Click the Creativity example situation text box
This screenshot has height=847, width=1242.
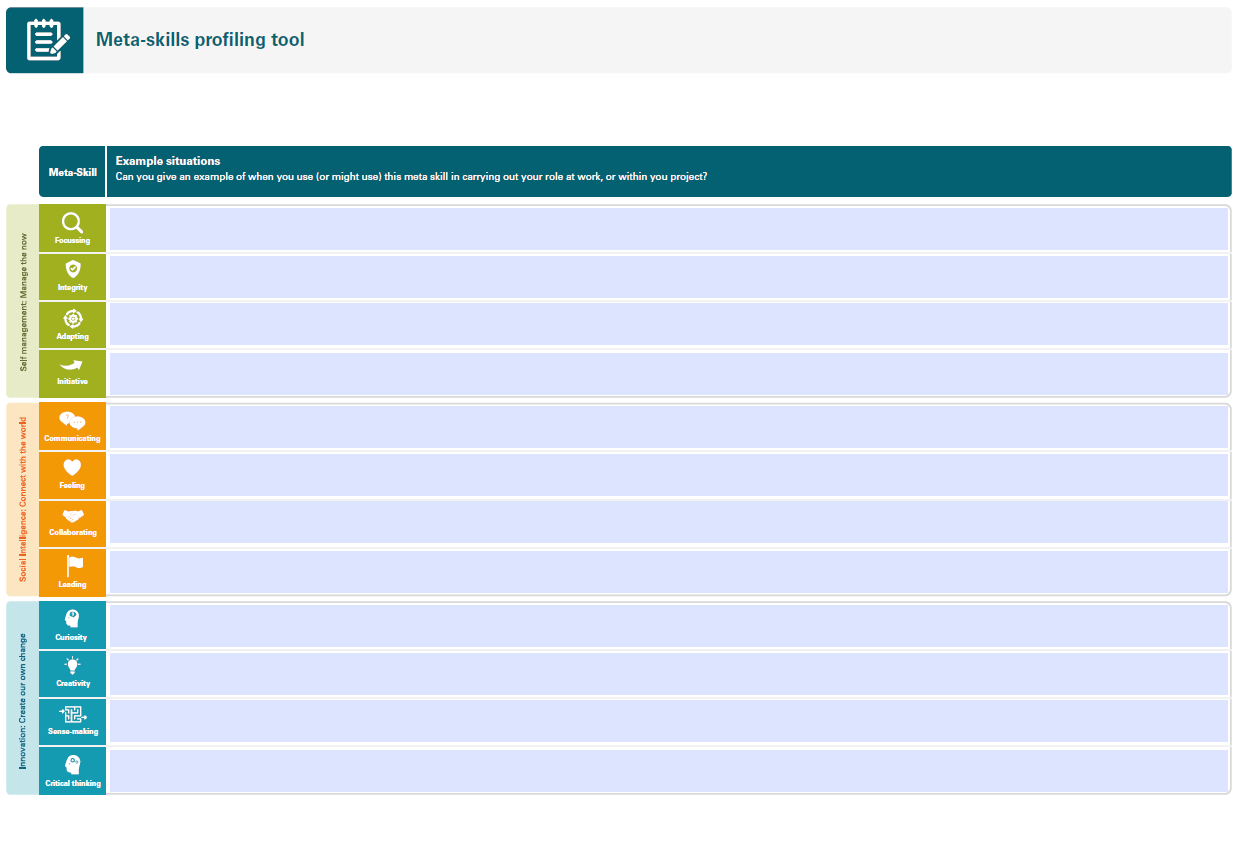tap(668, 673)
